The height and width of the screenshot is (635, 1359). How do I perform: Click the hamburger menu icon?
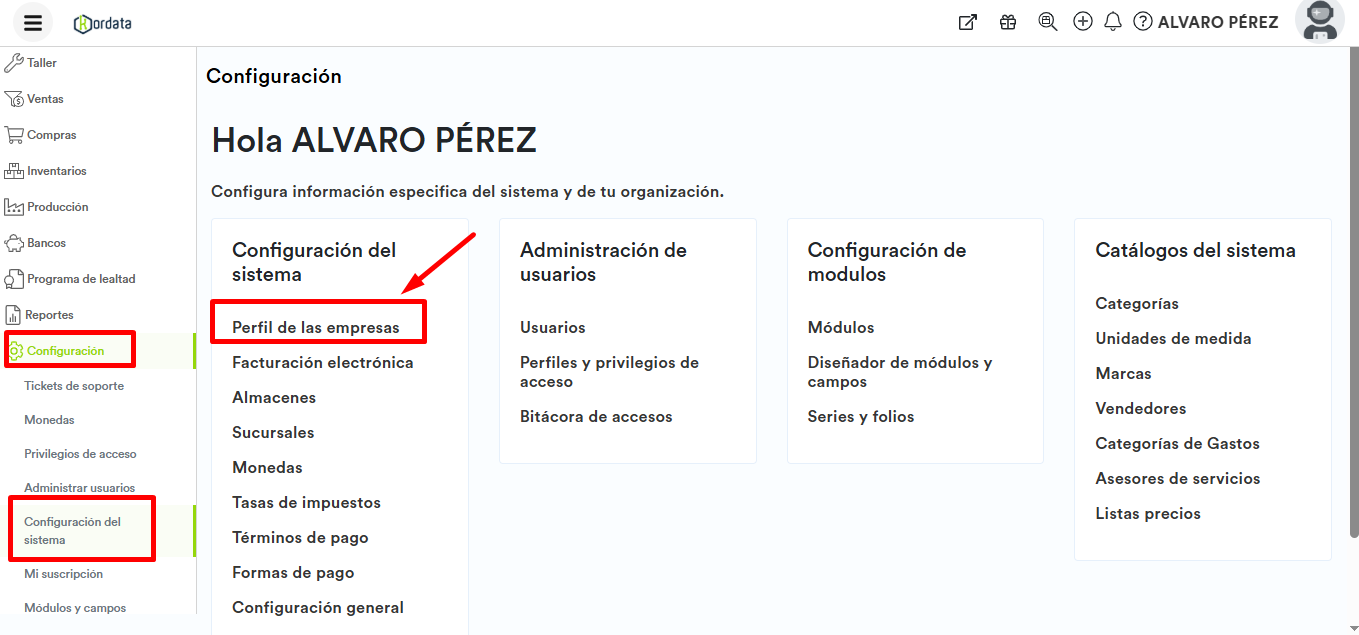[33, 23]
